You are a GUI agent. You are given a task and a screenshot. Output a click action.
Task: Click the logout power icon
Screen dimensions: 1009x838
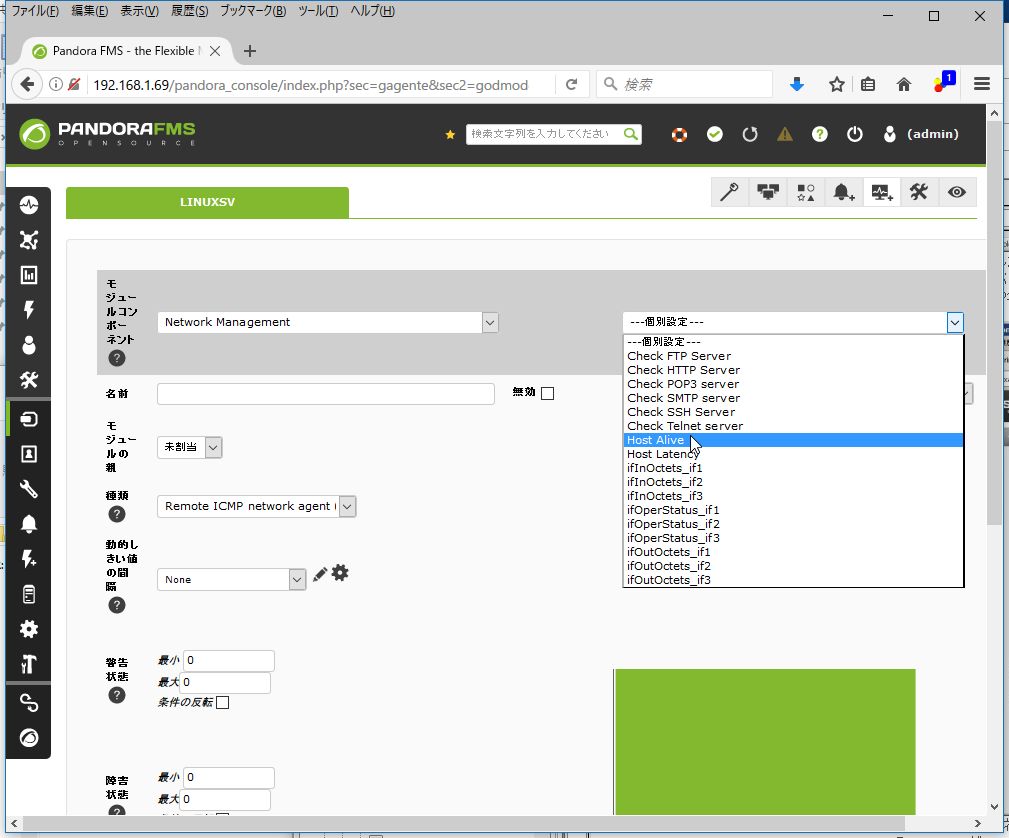pos(855,135)
